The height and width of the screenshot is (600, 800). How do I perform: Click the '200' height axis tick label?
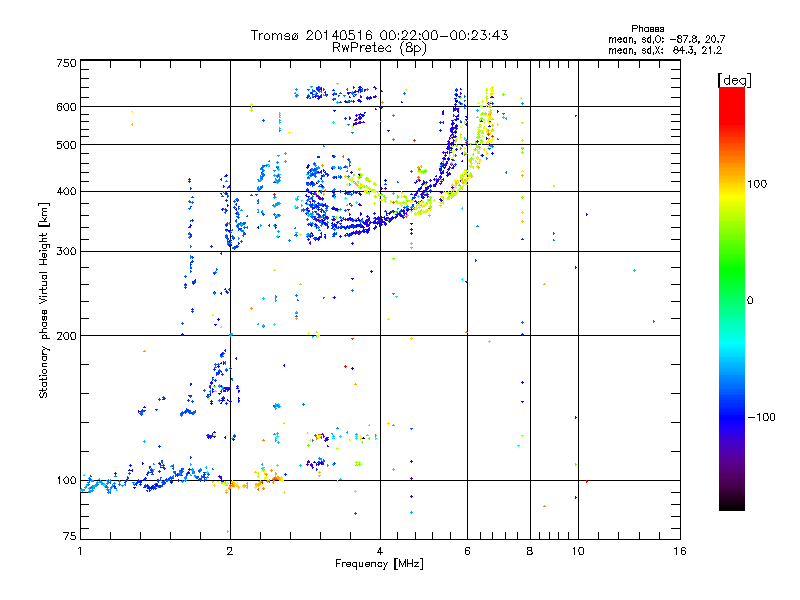point(66,336)
